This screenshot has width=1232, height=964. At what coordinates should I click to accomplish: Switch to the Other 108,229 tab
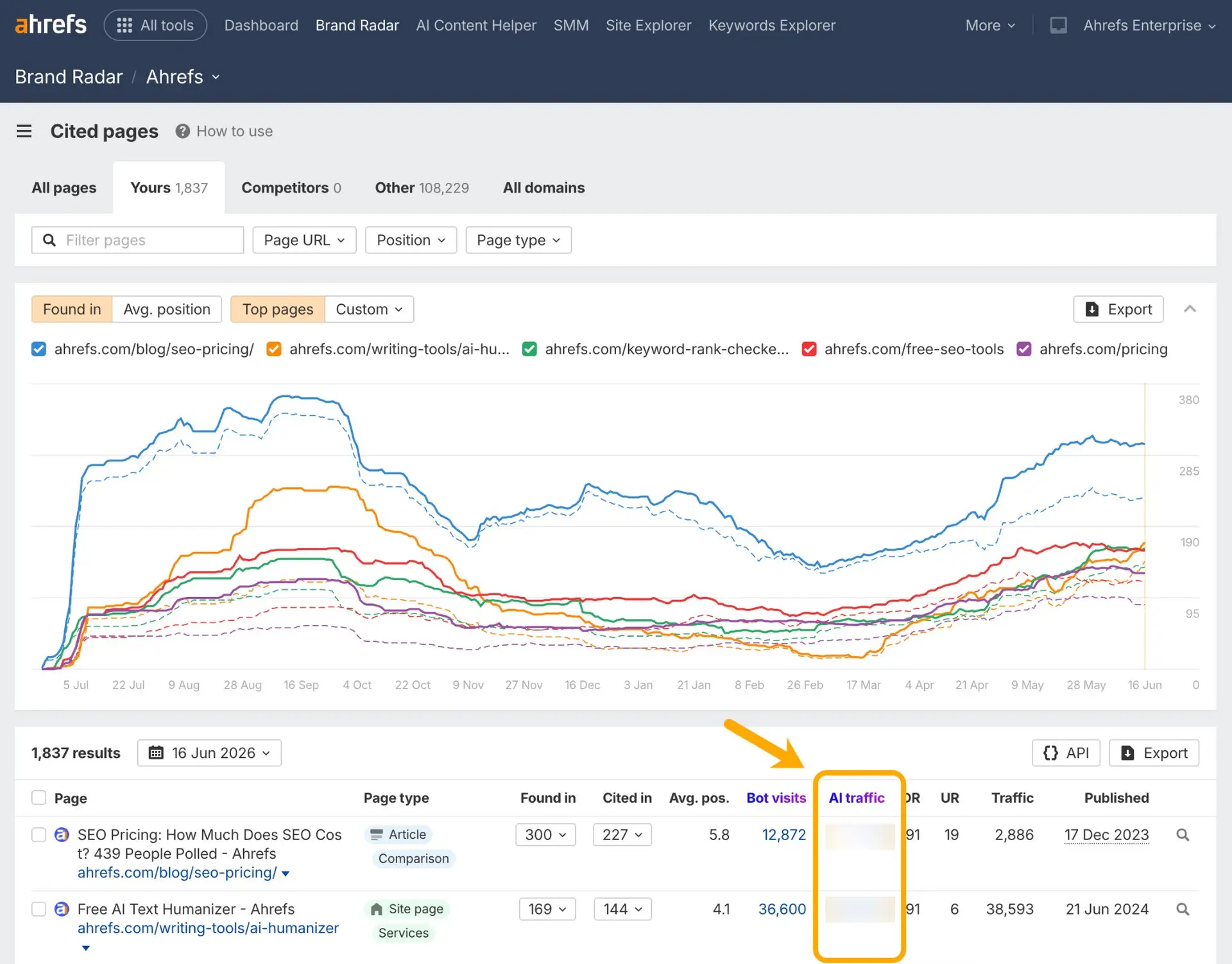tap(422, 187)
